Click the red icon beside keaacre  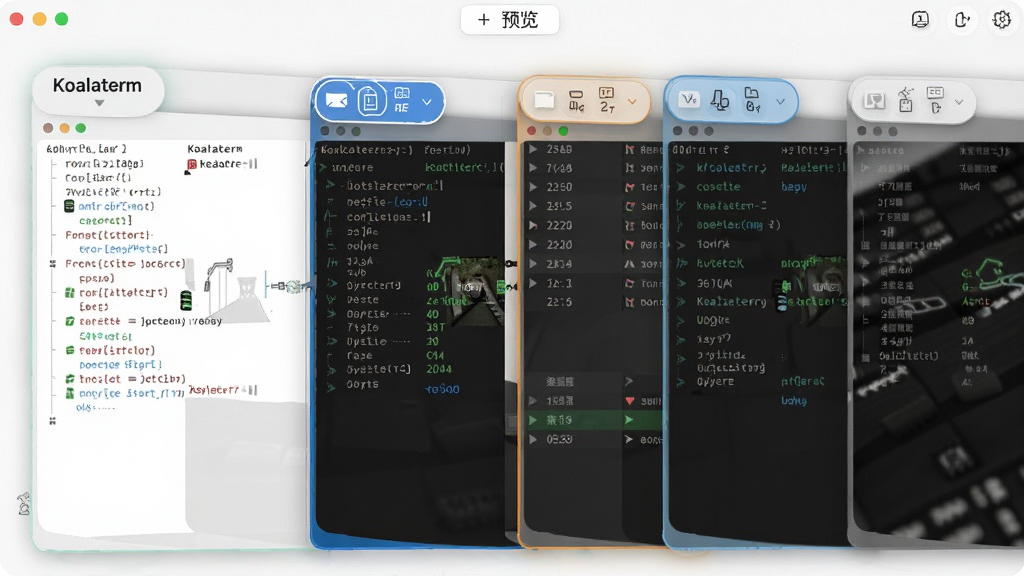coord(192,165)
